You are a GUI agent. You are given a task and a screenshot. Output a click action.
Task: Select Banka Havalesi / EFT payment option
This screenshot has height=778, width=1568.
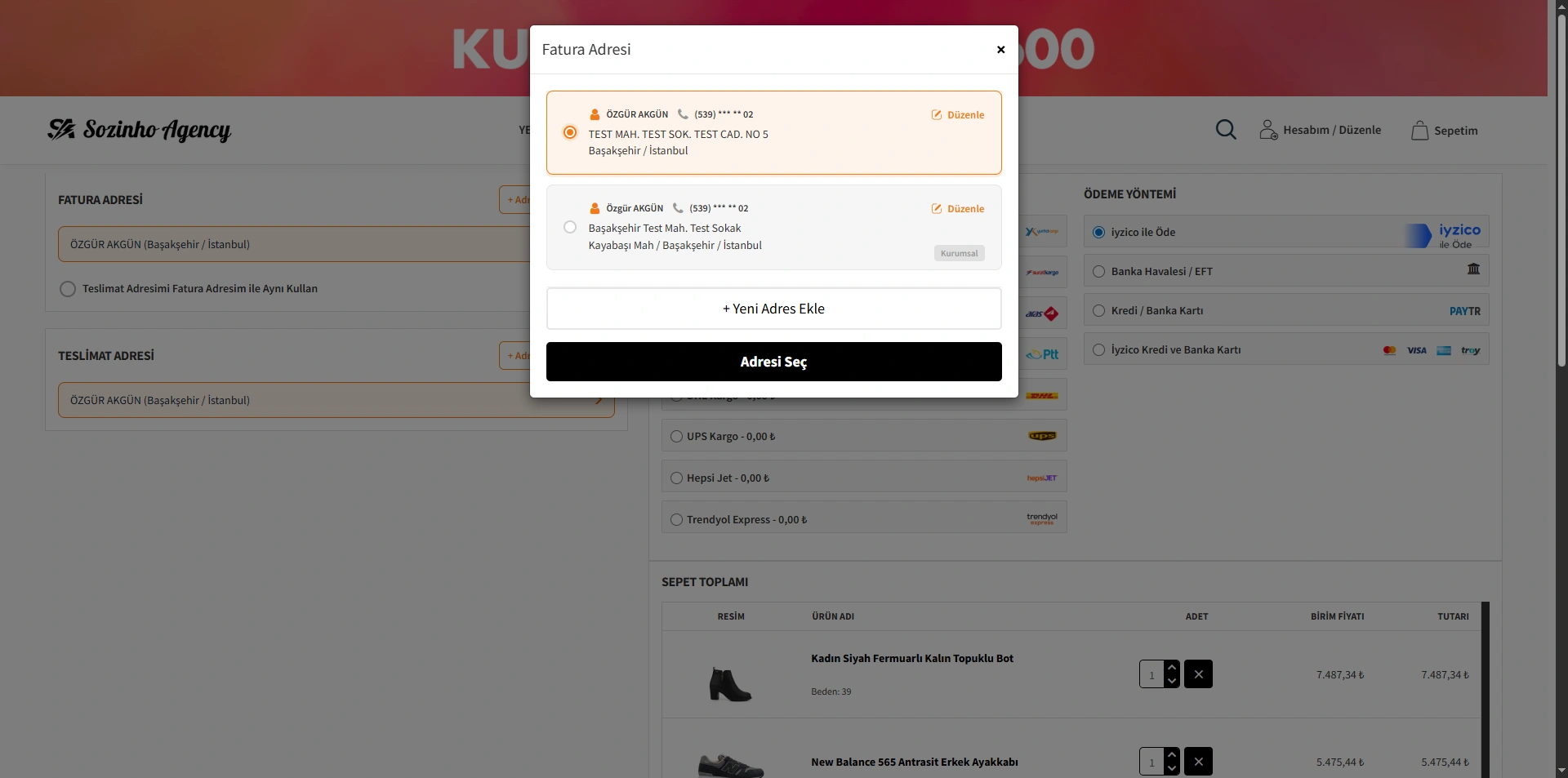pyautogui.click(x=1098, y=272)
